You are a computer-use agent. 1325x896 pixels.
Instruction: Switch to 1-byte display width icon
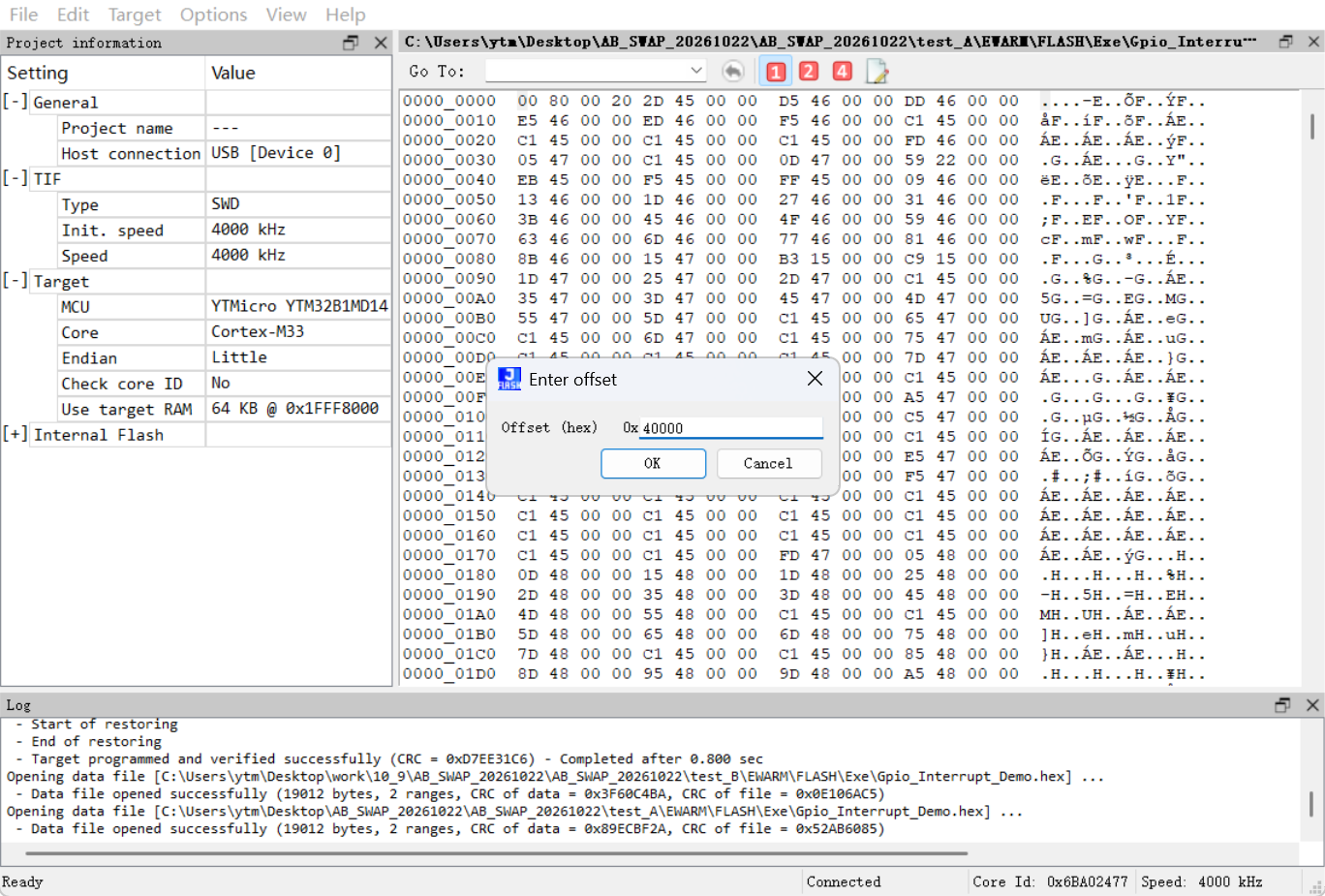(776, 71)
